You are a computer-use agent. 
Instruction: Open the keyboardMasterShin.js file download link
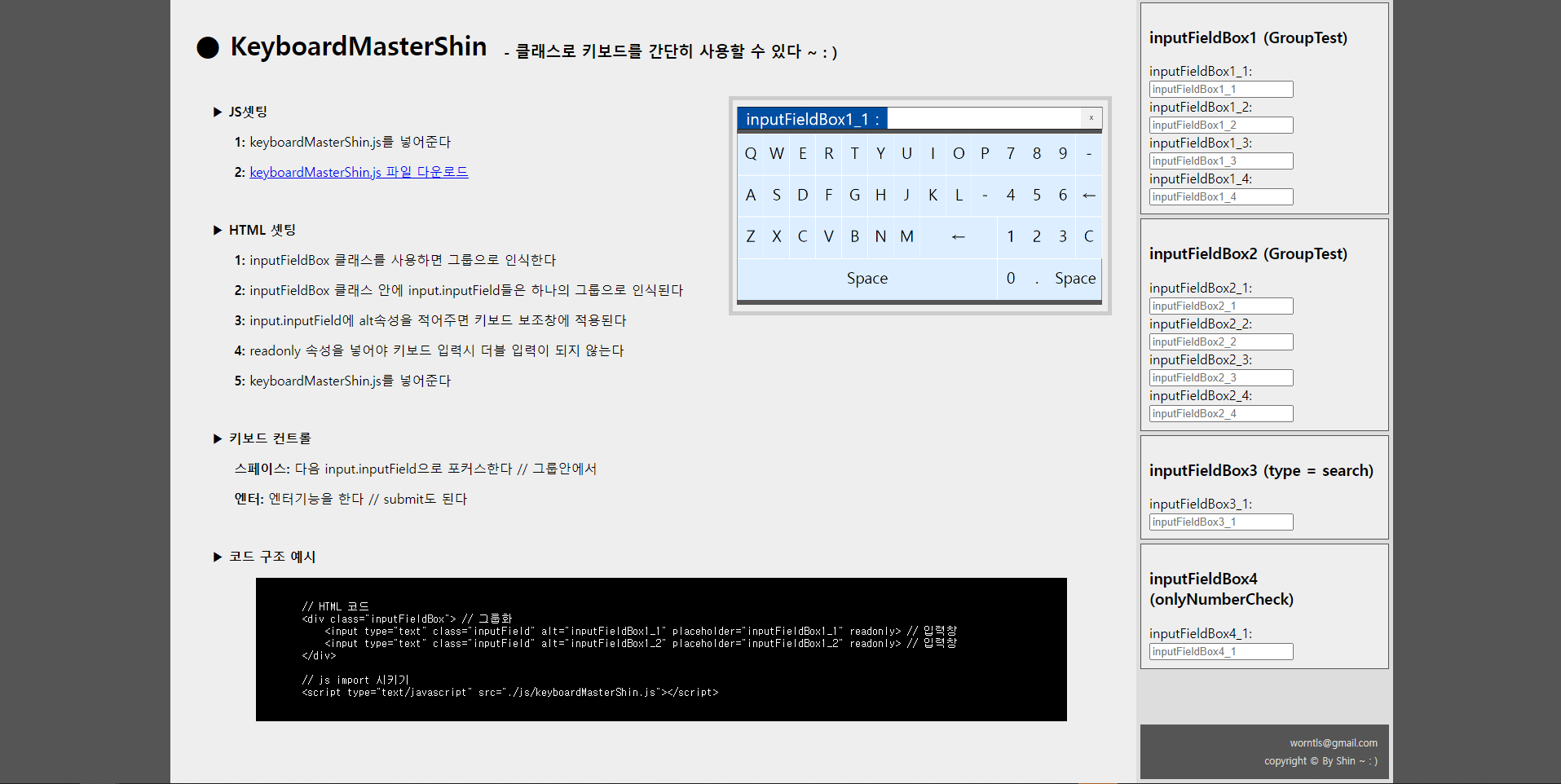359,172
